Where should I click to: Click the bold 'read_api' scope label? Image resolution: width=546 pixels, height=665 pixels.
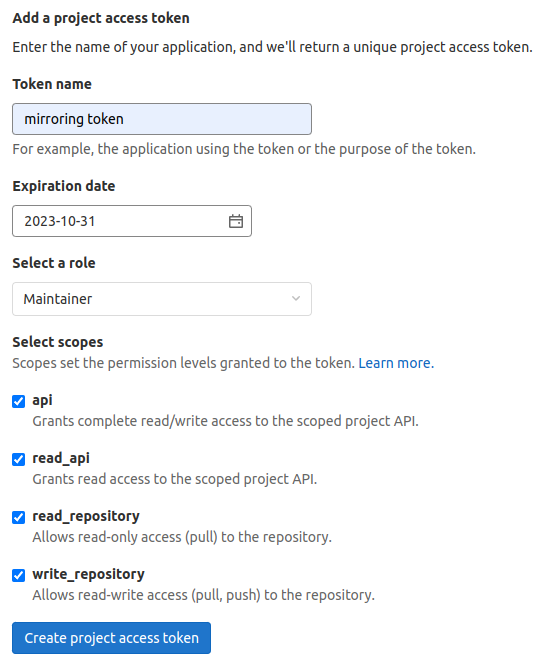click(x=61, y=458)
